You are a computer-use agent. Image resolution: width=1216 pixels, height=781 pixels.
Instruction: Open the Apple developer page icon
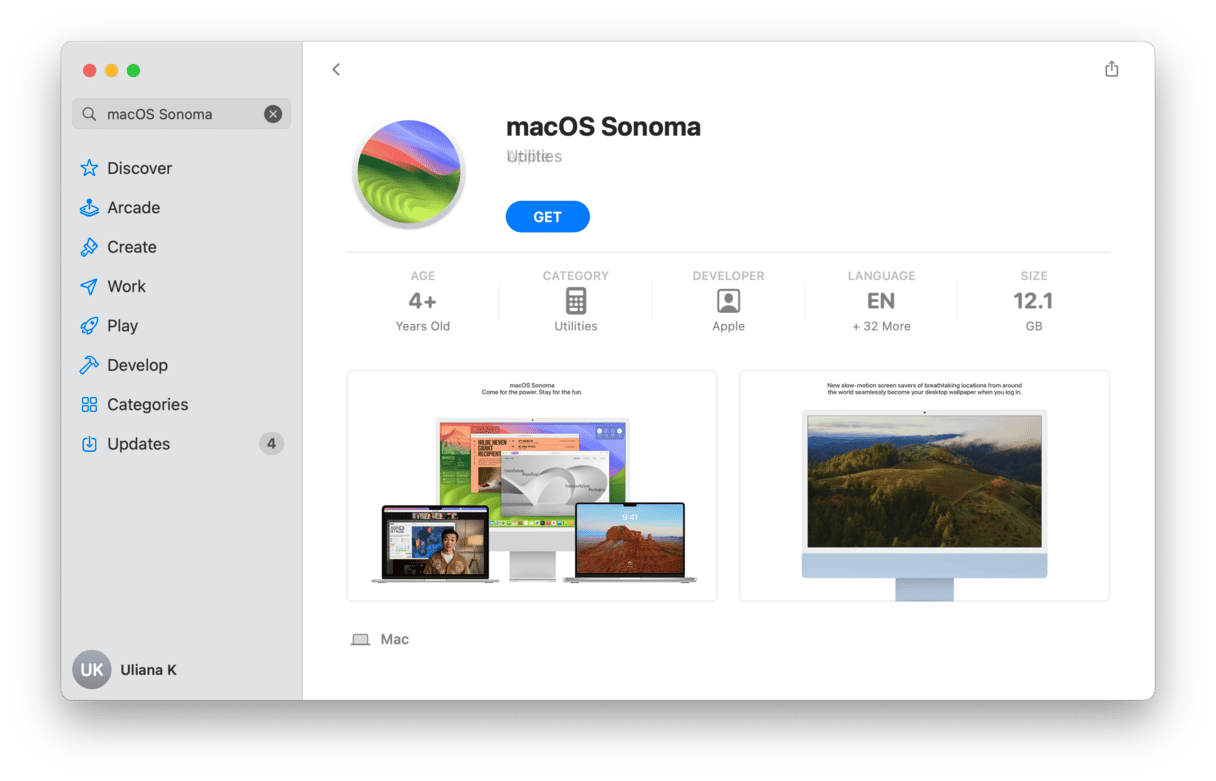(728, 301)
